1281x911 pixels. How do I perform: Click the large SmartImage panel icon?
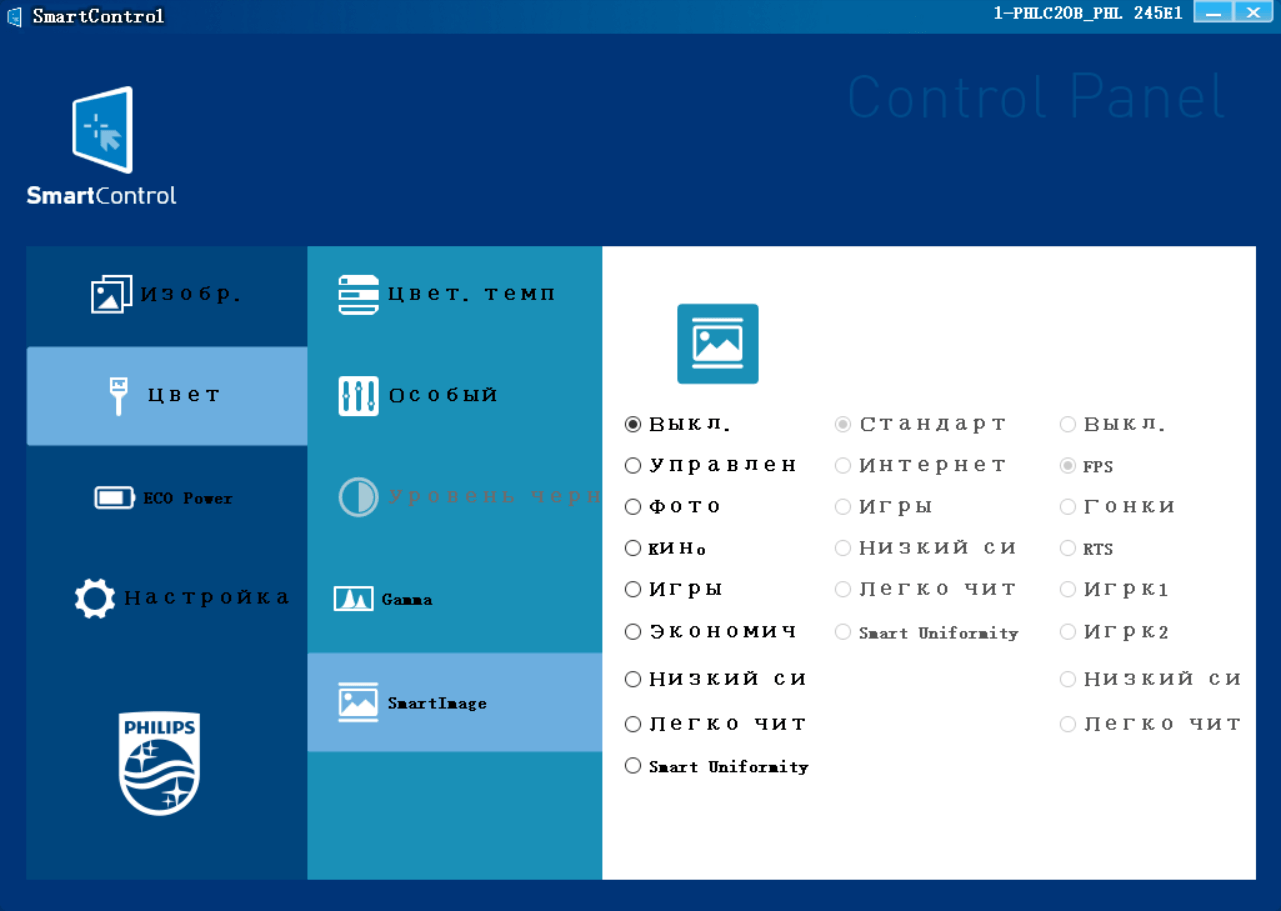pyautogui.click(x=717, y=344)
